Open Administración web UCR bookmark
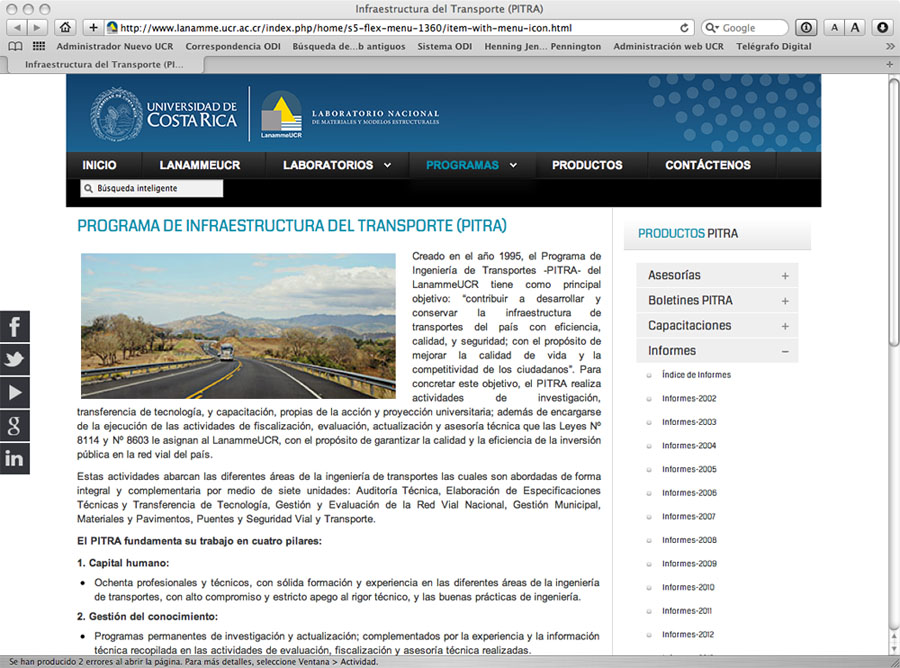The width and height of the screenshot is (900, 668). [x=668, y=46]
